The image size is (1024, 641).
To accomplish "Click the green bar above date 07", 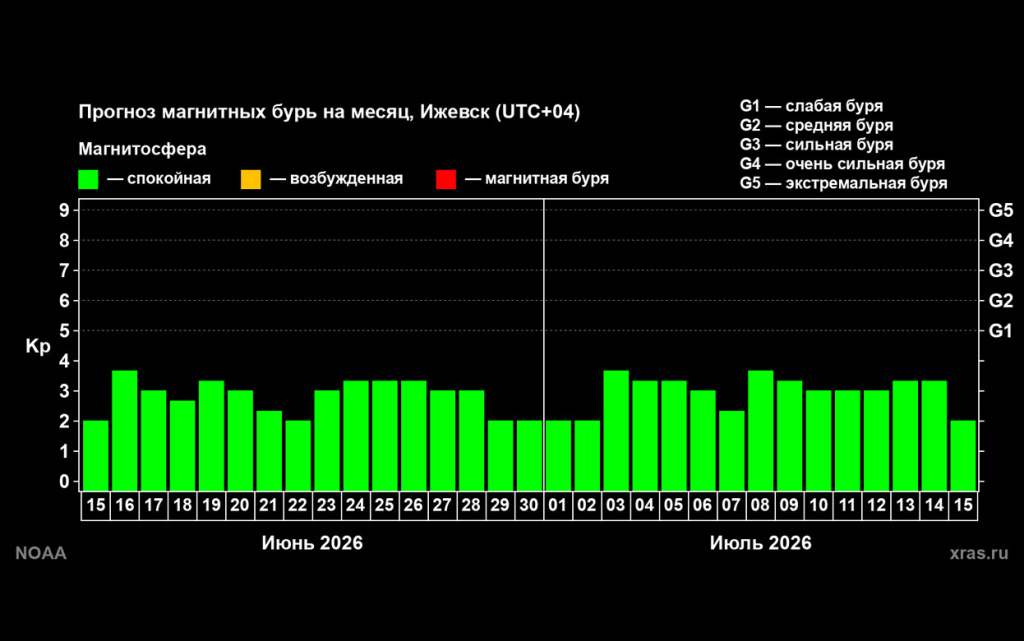I will (x=731, y=450).
